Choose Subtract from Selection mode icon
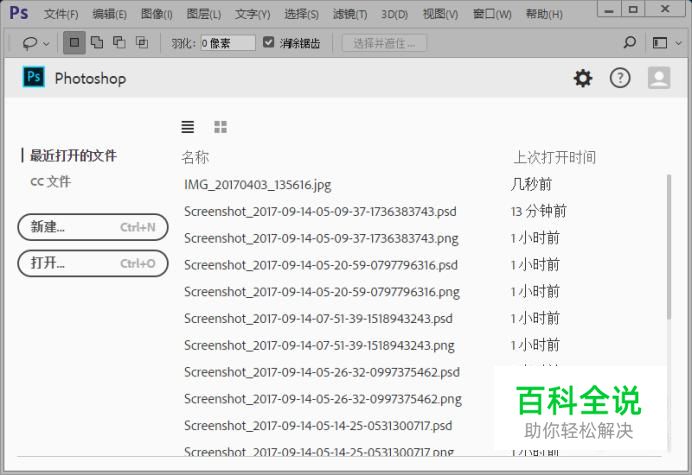 (x=119, y=42)
